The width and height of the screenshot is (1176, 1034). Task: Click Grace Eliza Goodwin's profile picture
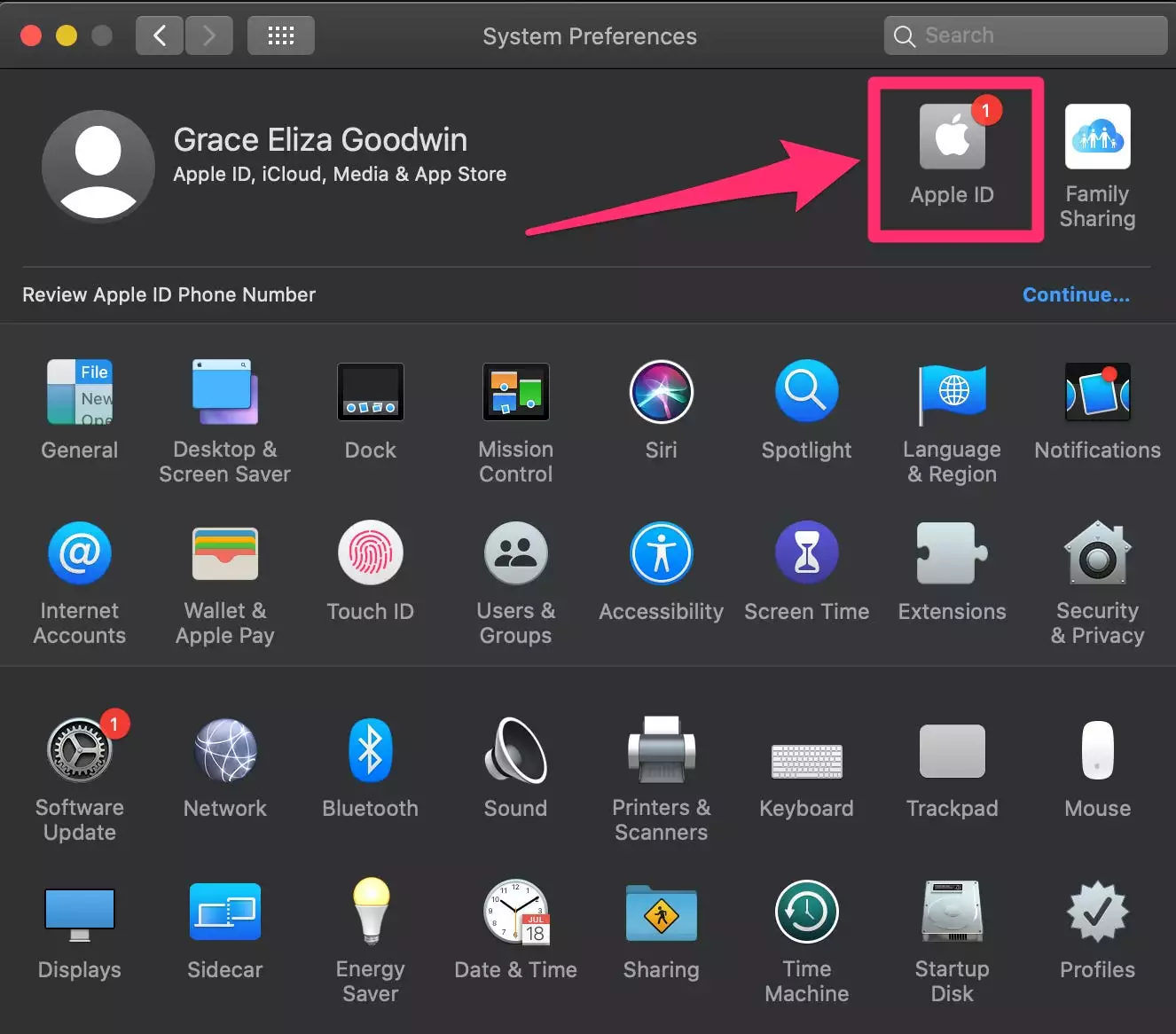[98, 166]
